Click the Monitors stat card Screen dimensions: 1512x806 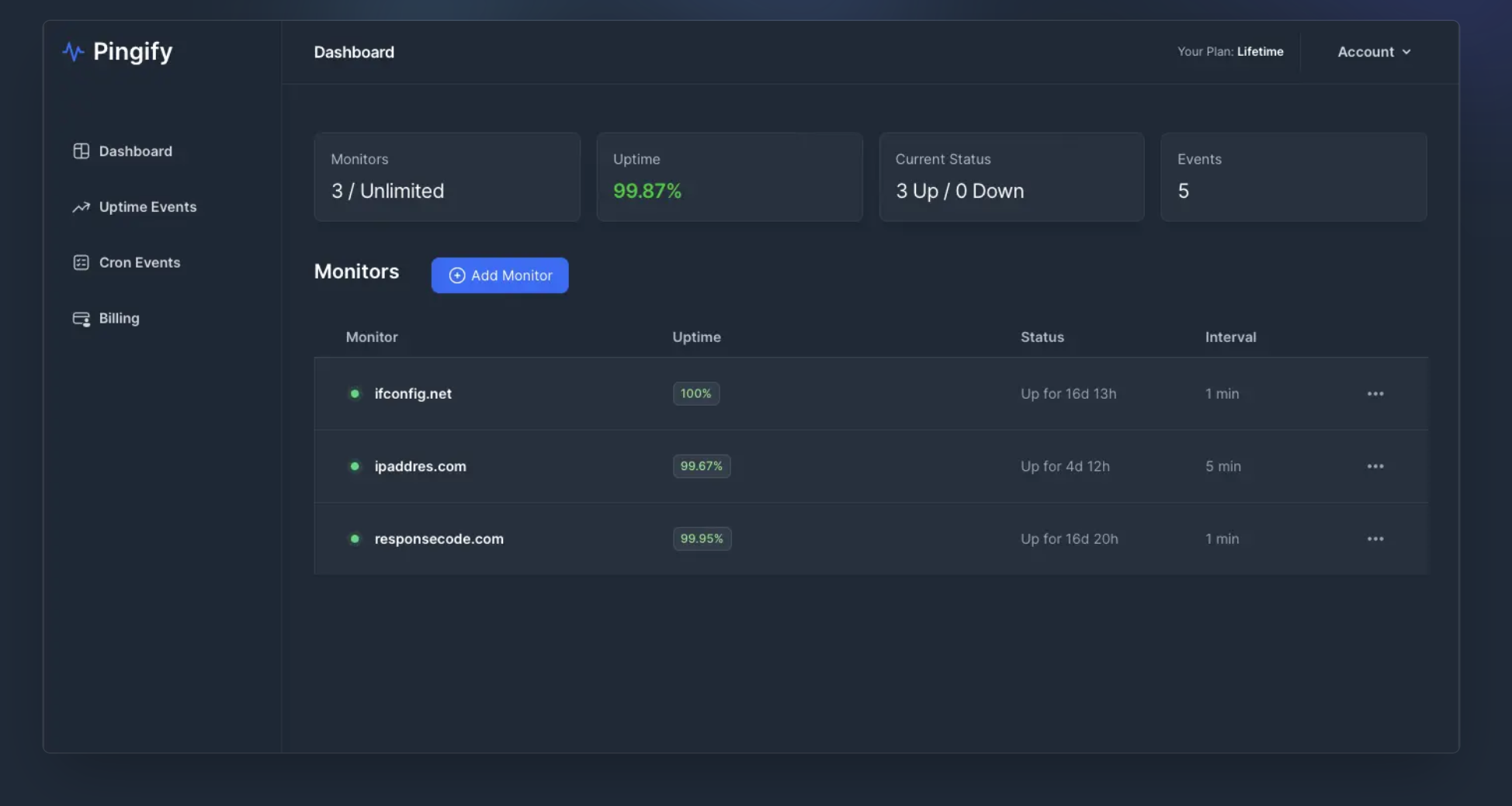pyautogui.click(x=447, y=177)
